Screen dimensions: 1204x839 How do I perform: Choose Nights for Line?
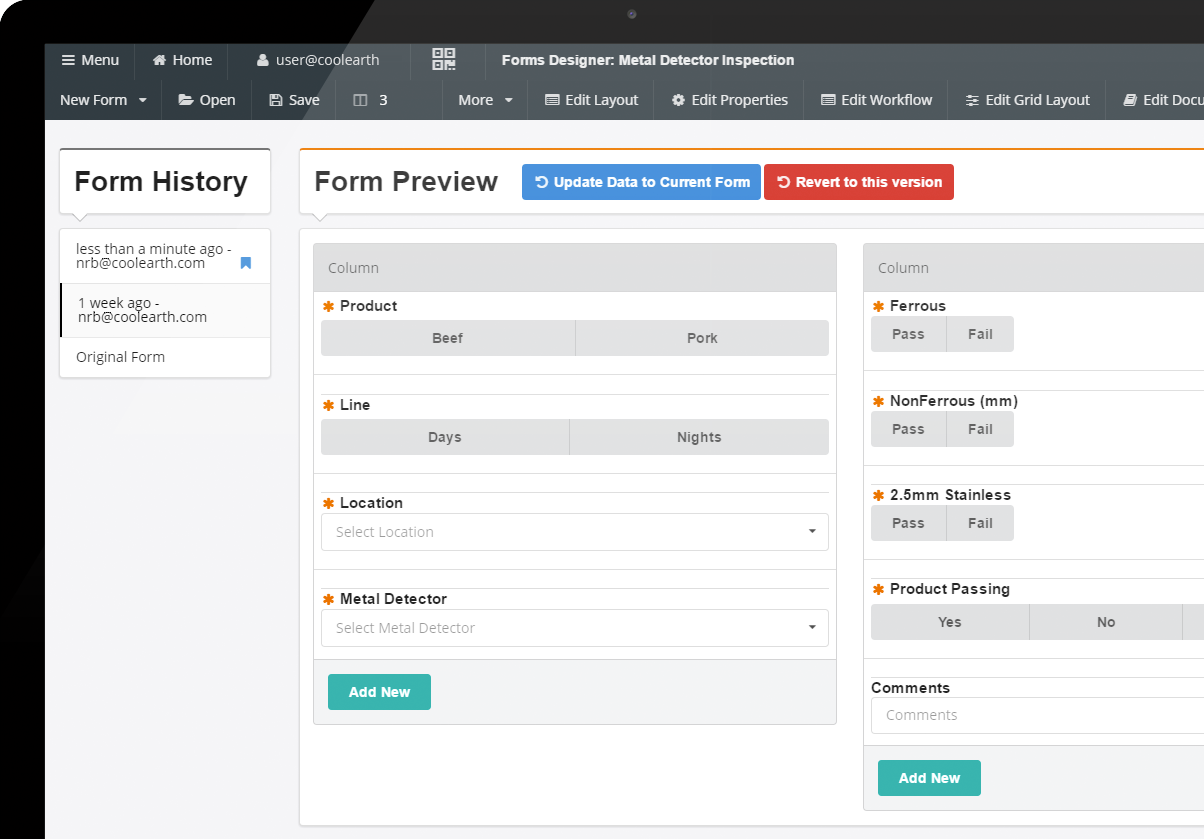698,437
